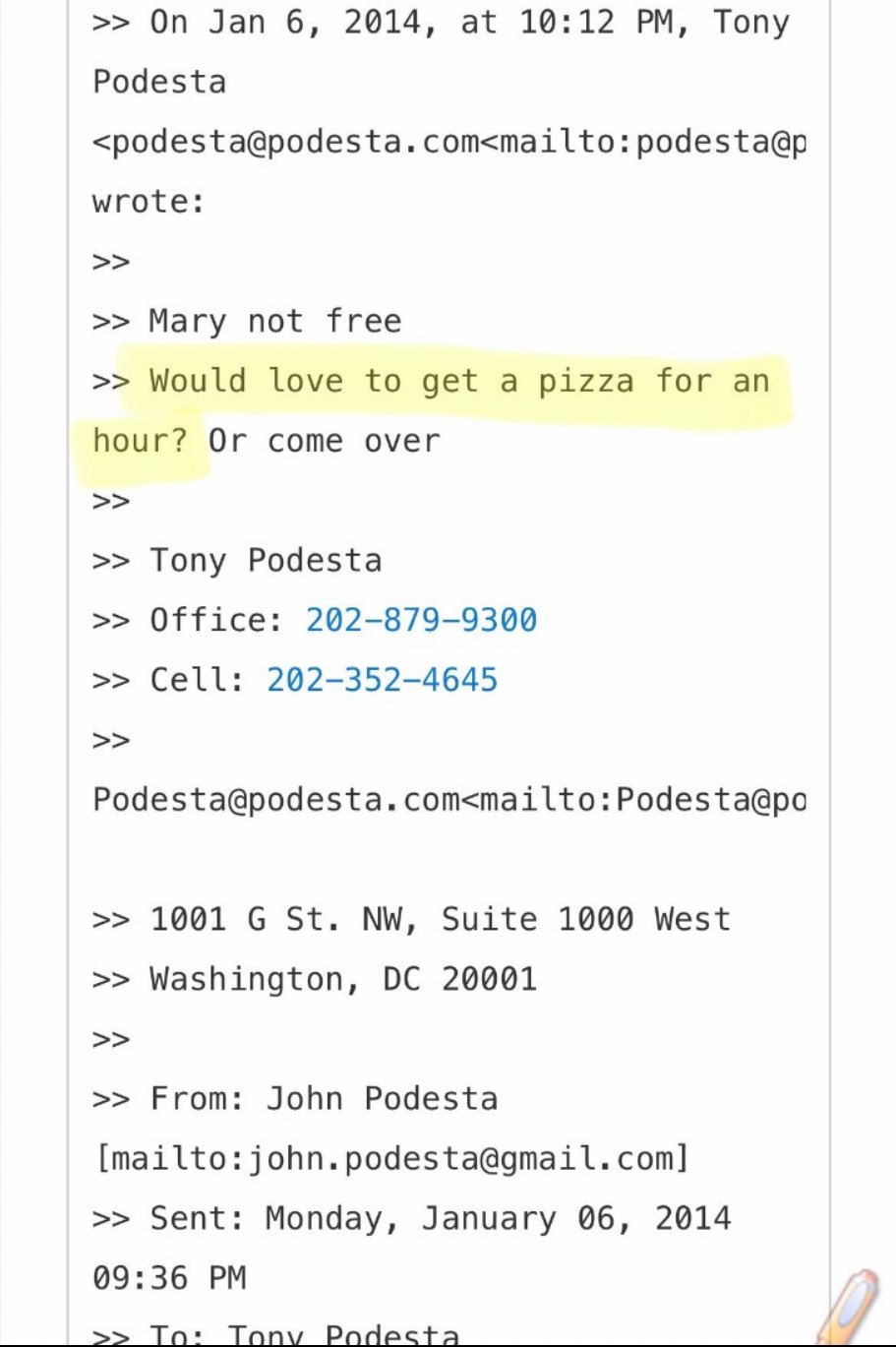The height and width of the screenshot is (1347, 896).
Task: Click the yellow highlighted pizza sentence
Action: click(x=458, y=382)
